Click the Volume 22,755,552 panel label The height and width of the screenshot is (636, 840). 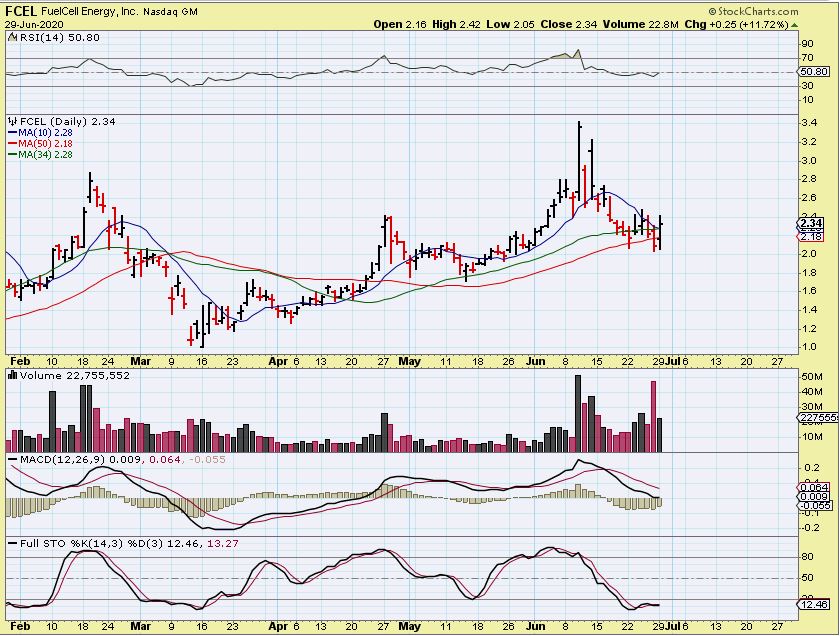point(75,376)
